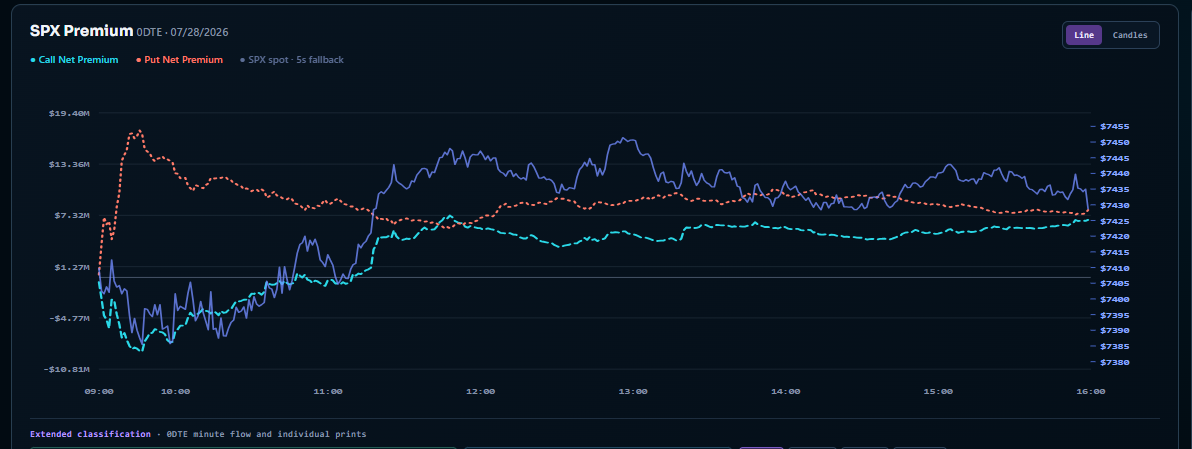Image resolution: width=1192 pixels, height=449 pixels.
Task: Click the Extended classification heading
Action: [90, 434]
